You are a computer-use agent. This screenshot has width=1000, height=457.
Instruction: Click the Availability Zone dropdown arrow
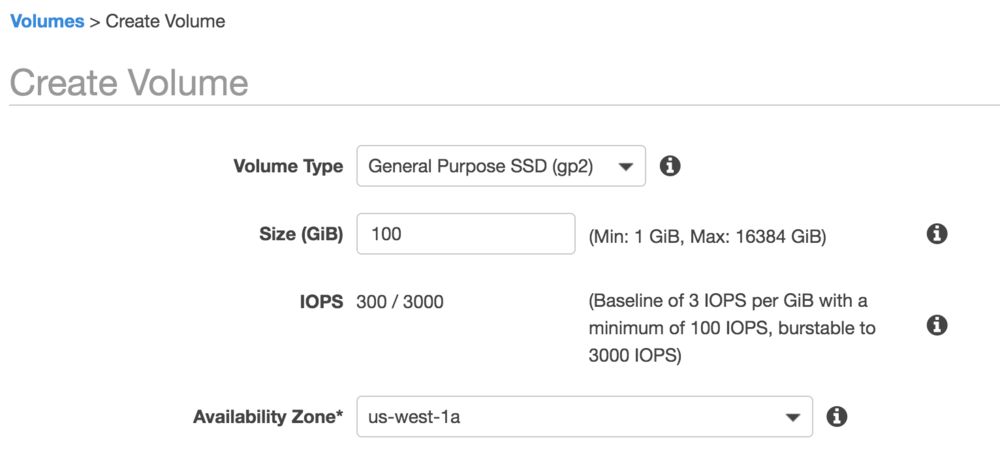point(793,418)
